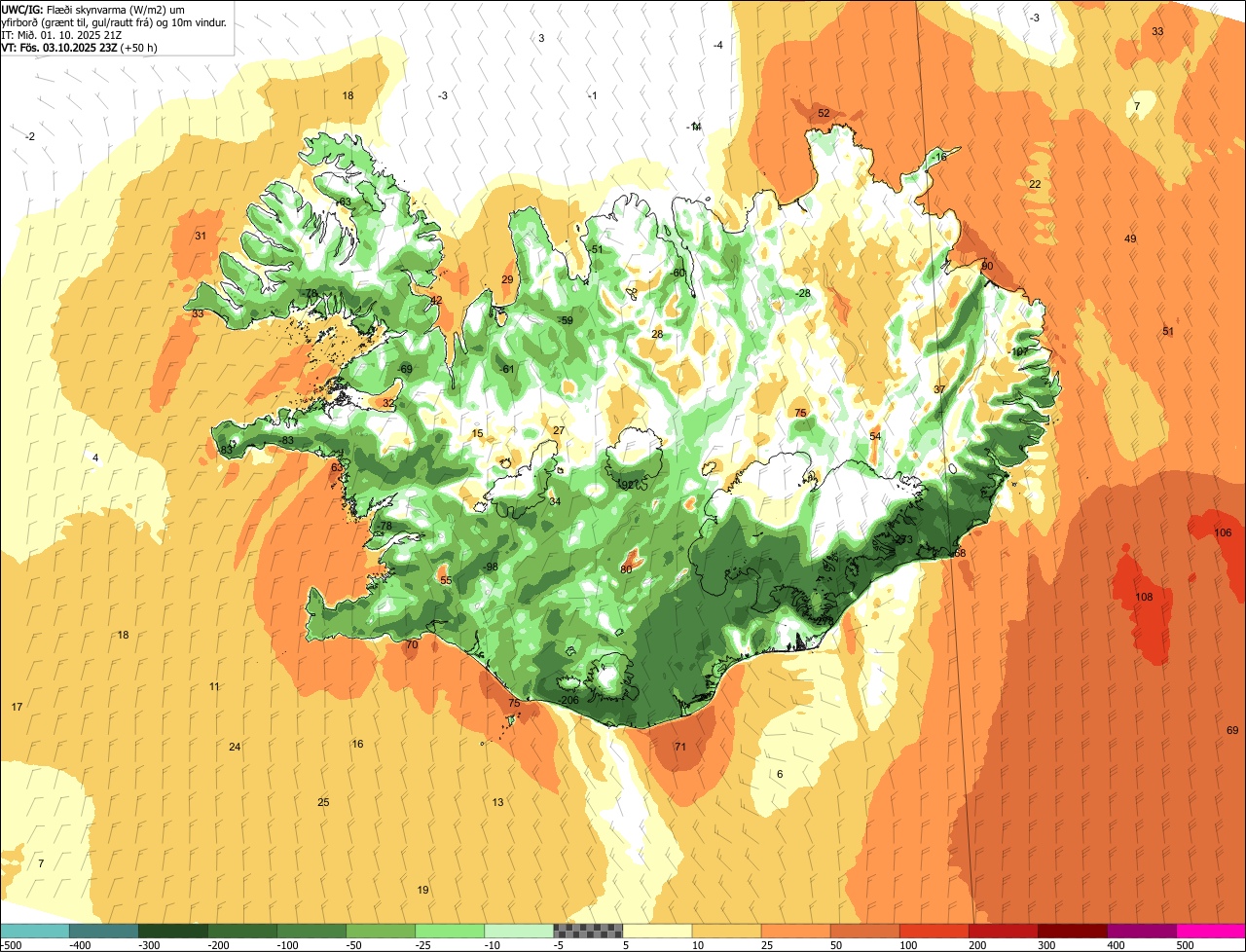Click the '70' value near the southwest coast
Viewport: 1246px width, 952px height.
(412, 644)
